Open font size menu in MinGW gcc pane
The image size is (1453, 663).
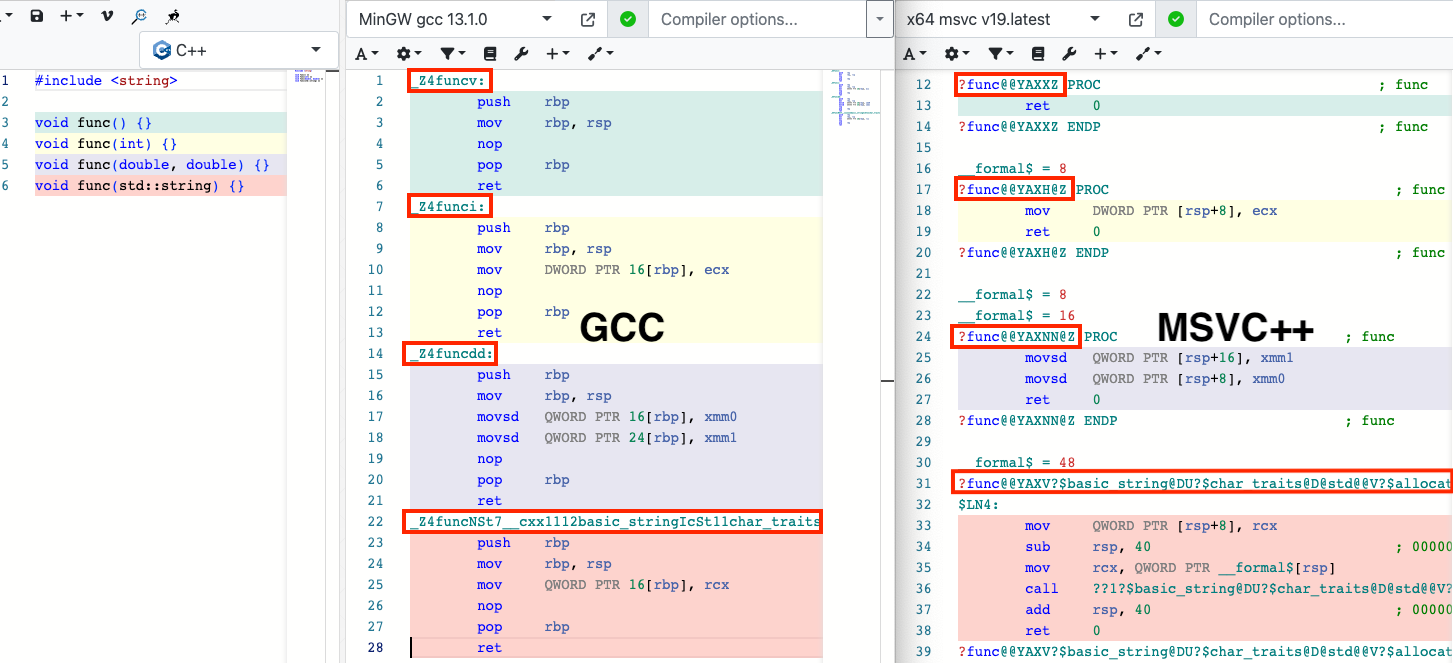[x=367, y=54]
